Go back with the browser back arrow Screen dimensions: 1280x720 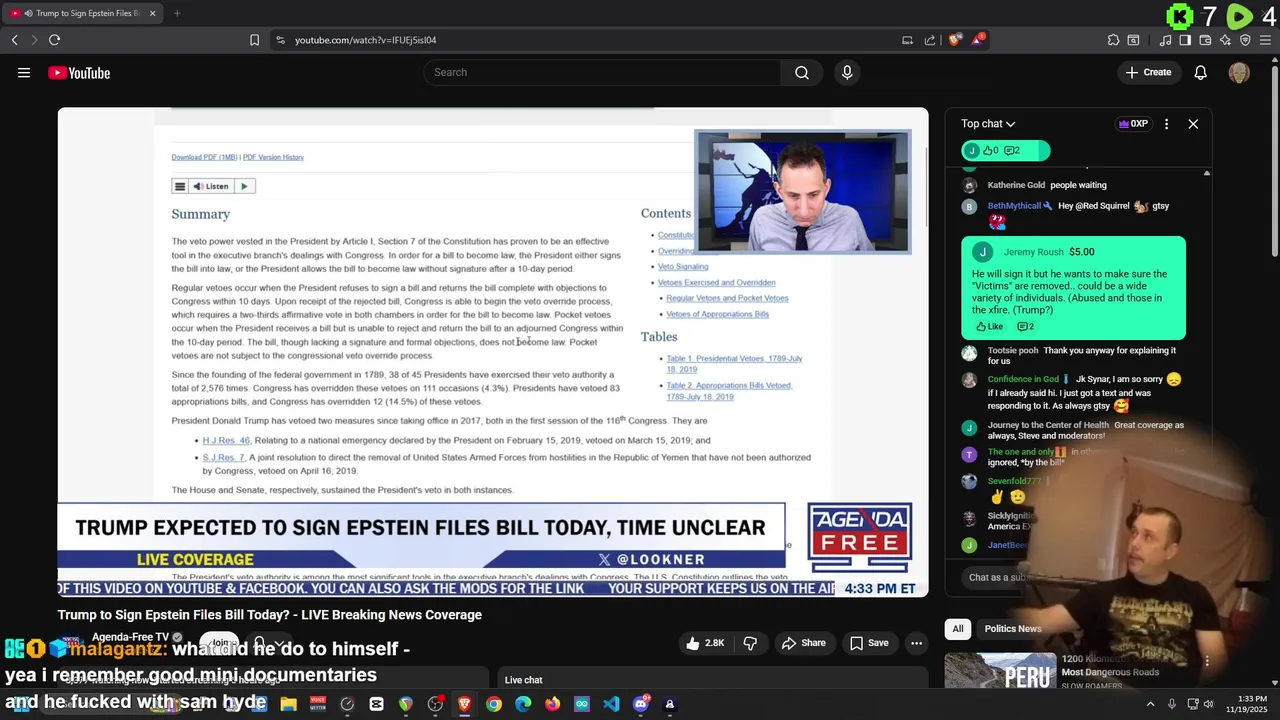(x=14, y=40)
